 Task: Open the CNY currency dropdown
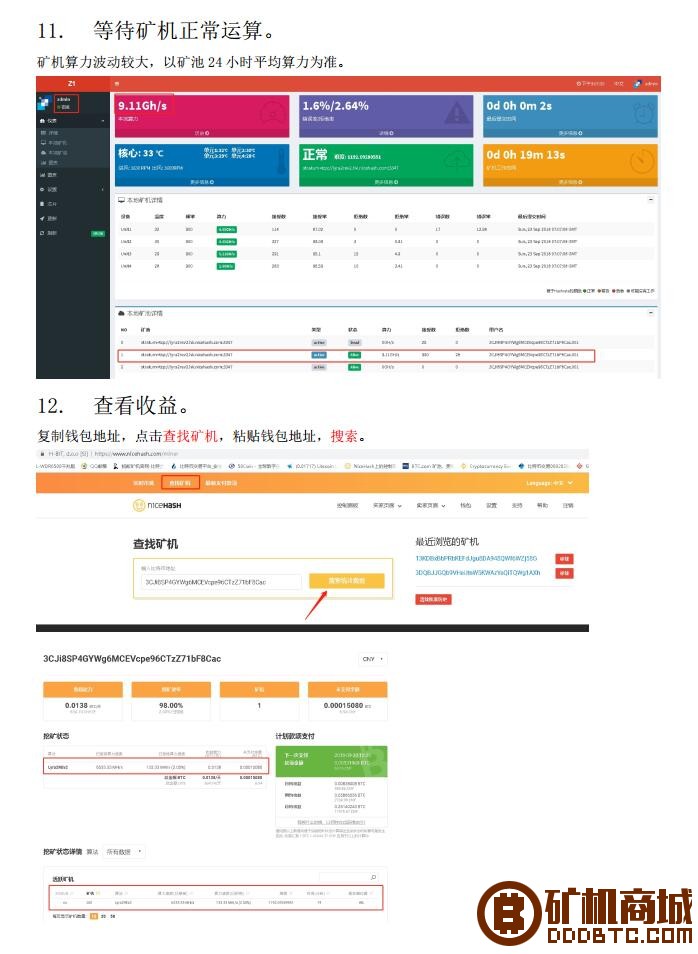pos(373,660)
